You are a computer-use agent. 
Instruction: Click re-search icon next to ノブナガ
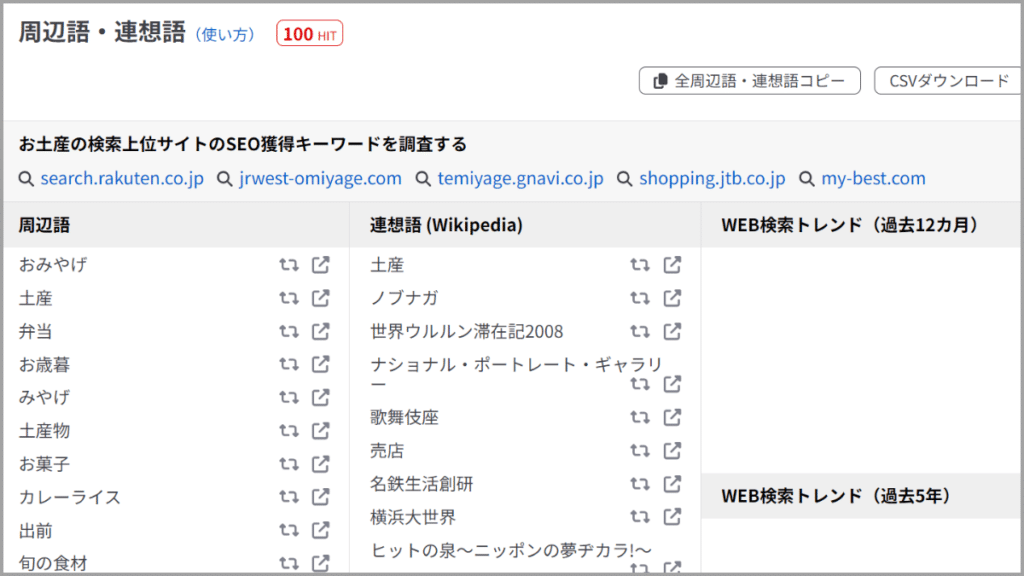click(640, 298)
